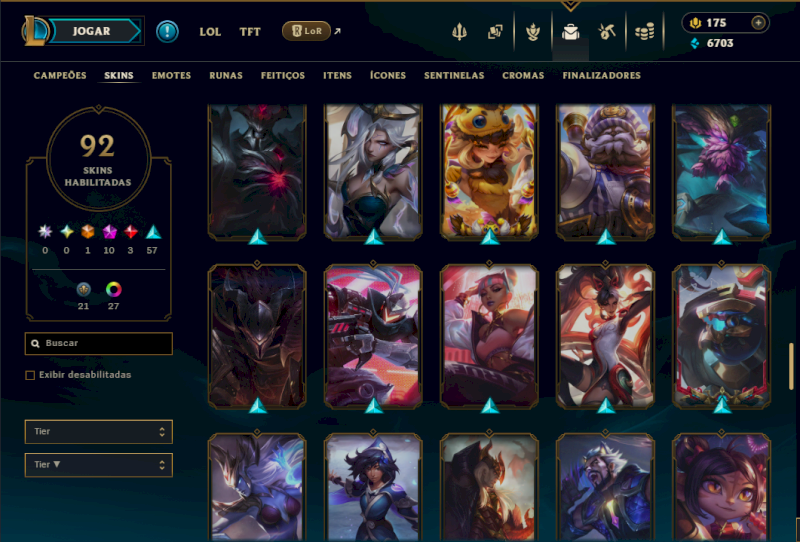The height and width of the screenshot is (542, 800).
Task: Switch to the Campeões tab
Action: tap(60, 76)
